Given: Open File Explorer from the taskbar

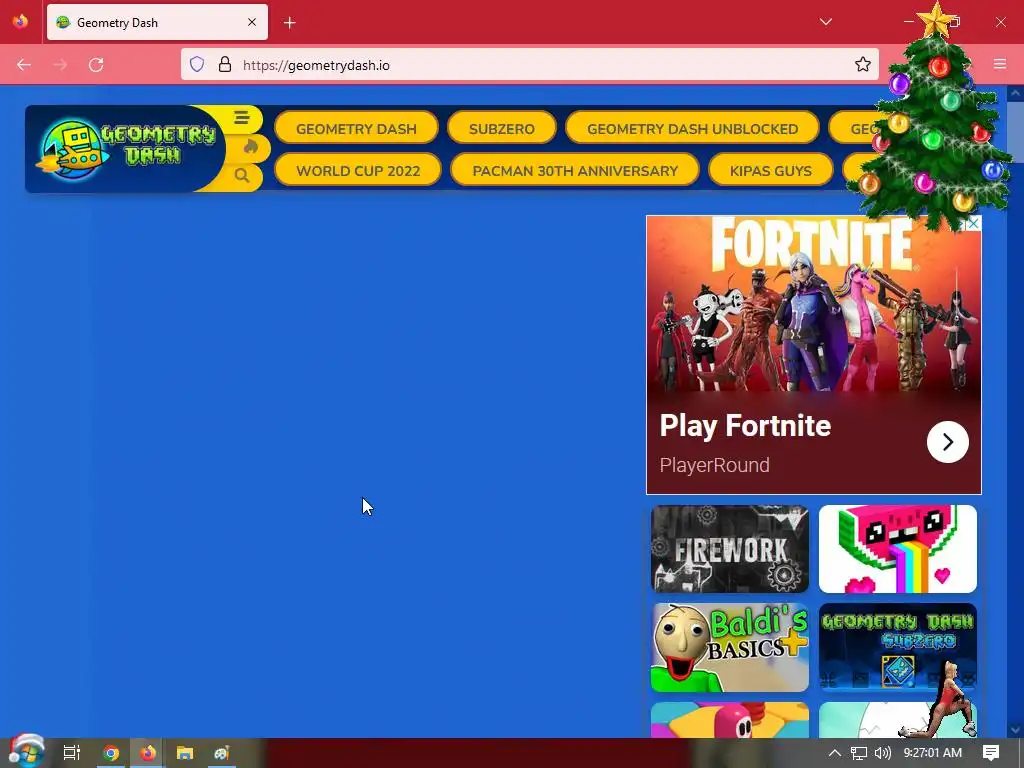Looking at the screenshot, I should click(x=185, y=753).
